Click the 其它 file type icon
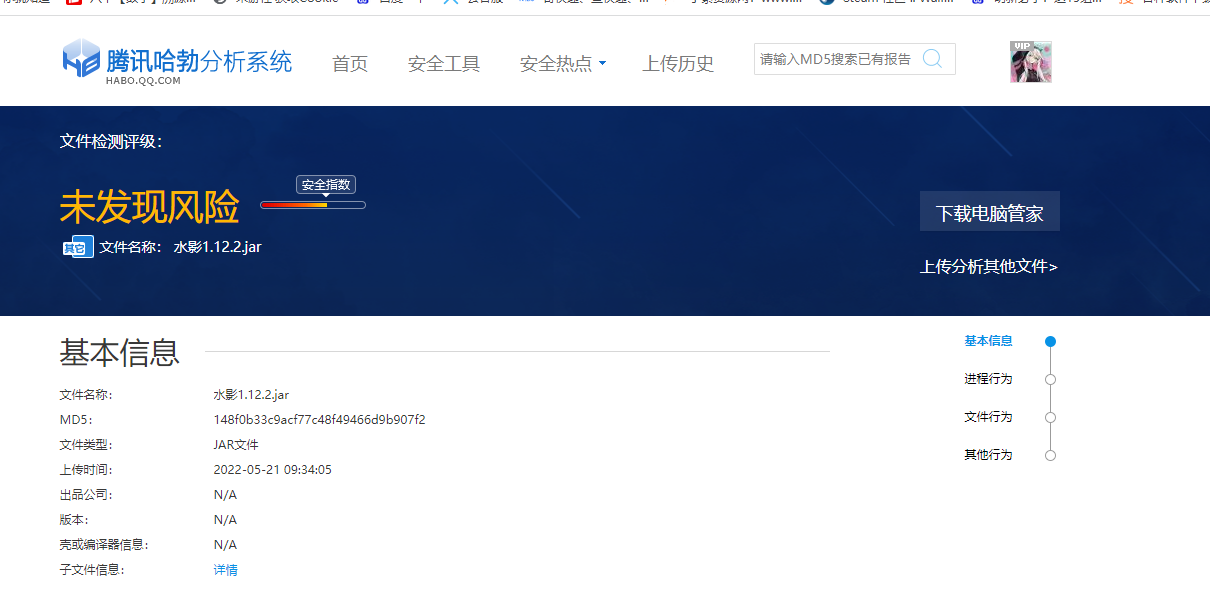Screen dimensions: 1210x614 pyautogui.click(x=77, y=247)
